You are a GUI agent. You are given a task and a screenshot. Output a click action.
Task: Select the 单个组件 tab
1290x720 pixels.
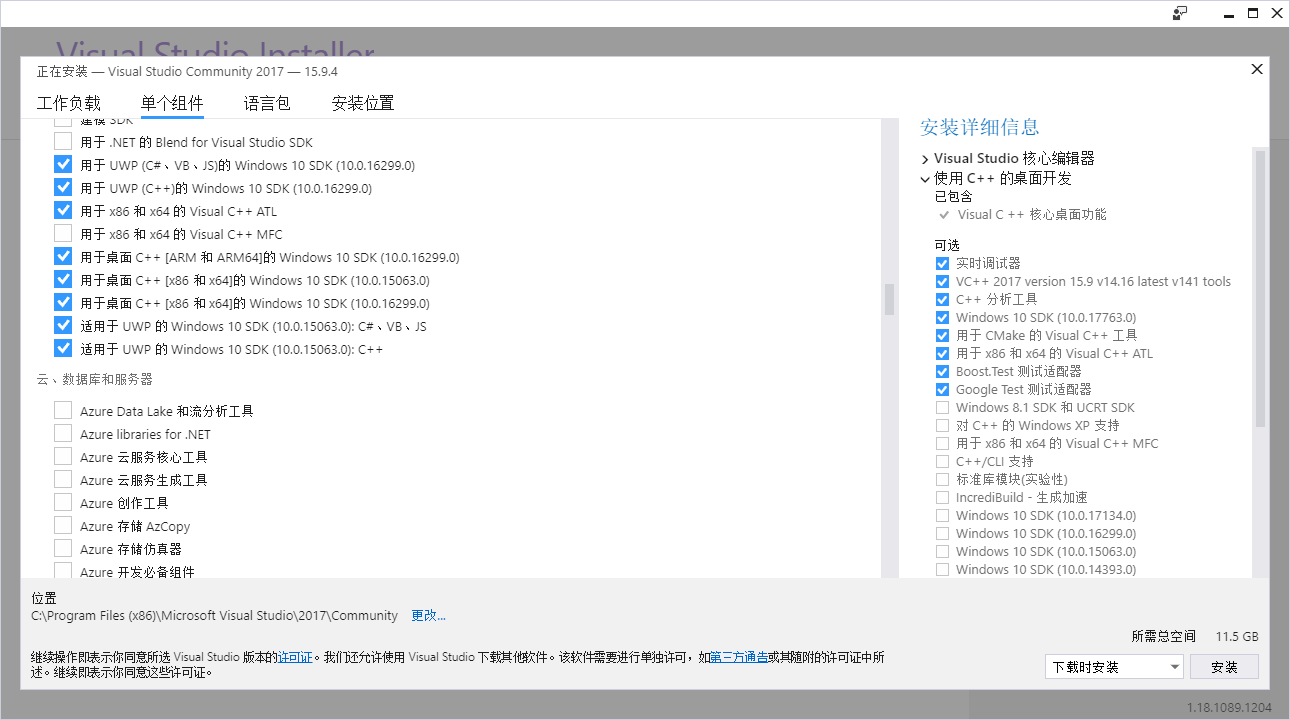coord(172,103)
